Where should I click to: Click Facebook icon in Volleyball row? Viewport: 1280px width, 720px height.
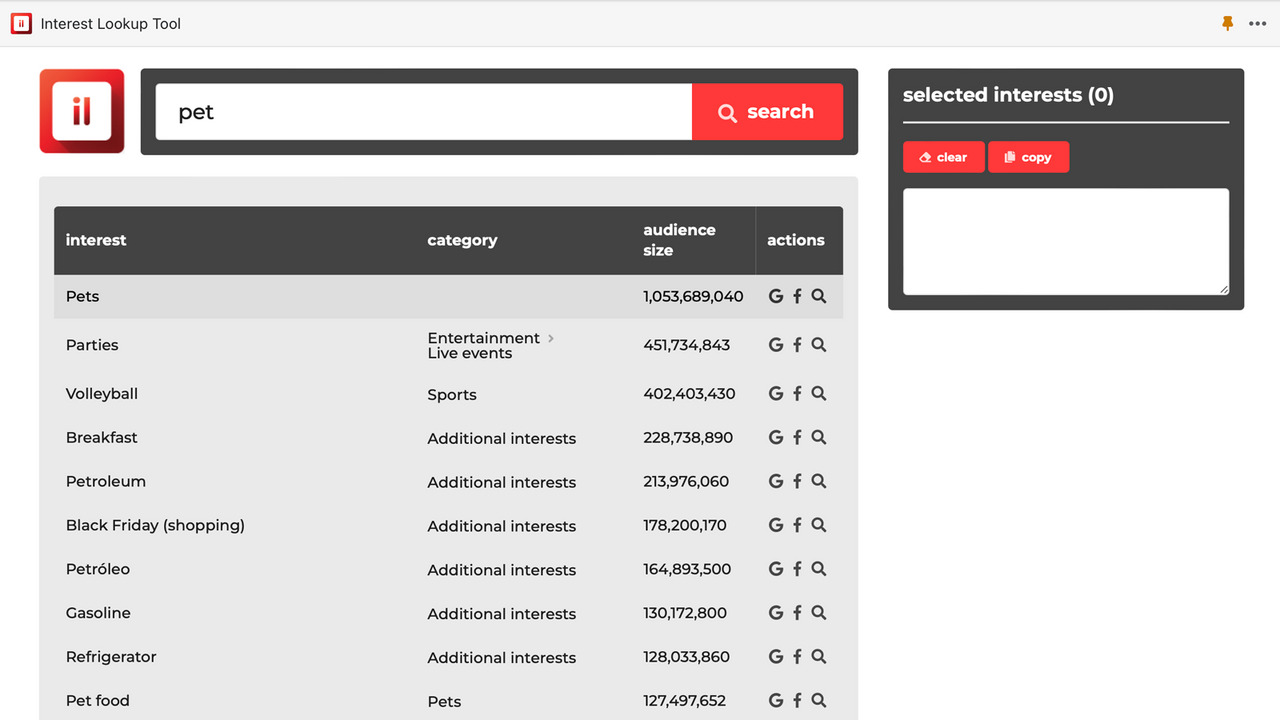coord(797,394)
